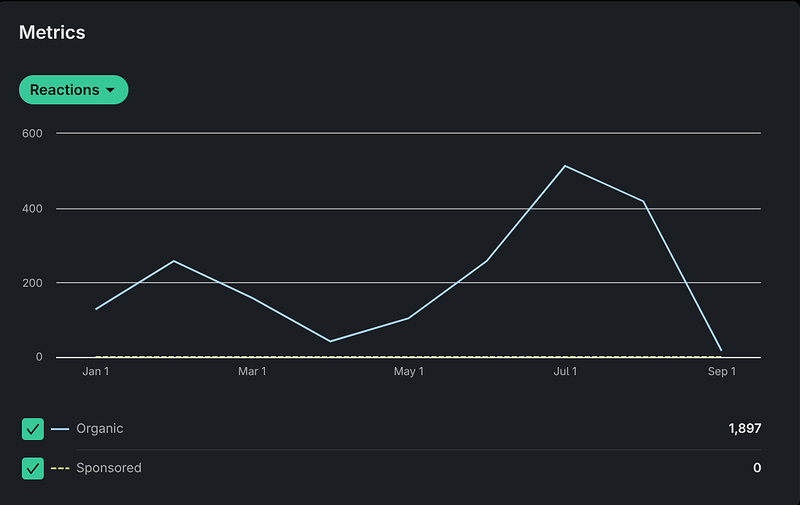Screen dimensions: 800x505
Task: Click the Organic data point at Sep 1
Action: coord(721,351)
